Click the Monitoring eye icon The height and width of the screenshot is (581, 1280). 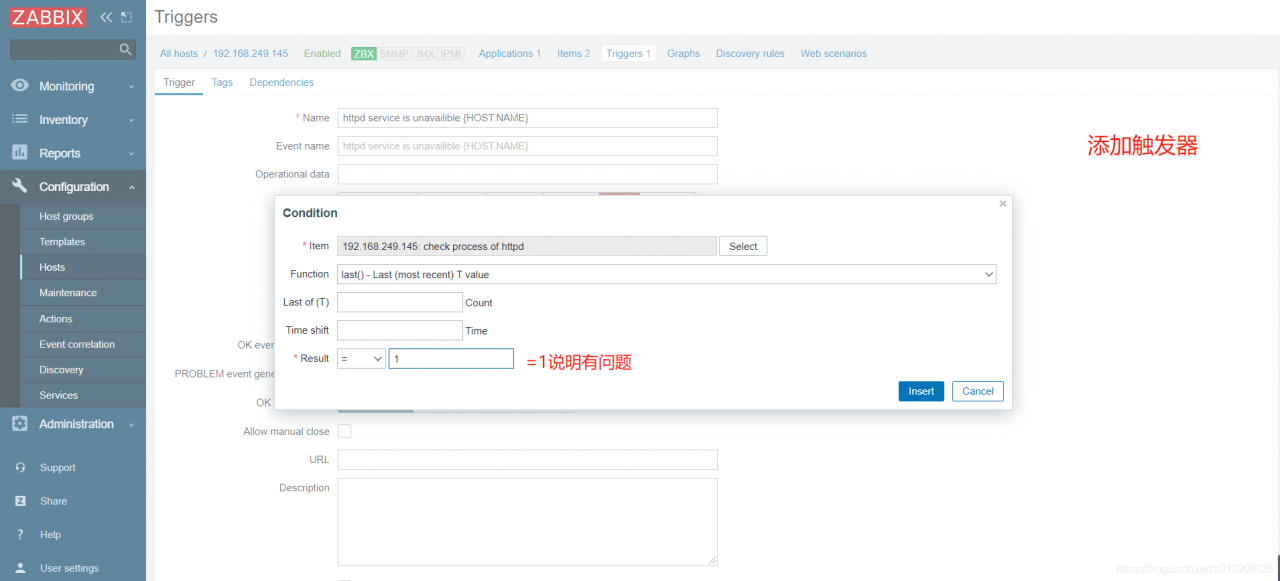pyautogui.click(x=20, y=86)
